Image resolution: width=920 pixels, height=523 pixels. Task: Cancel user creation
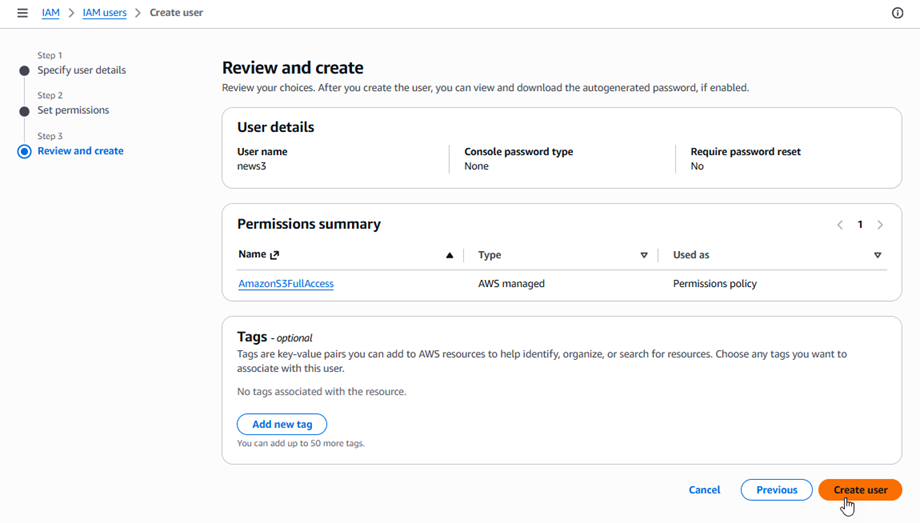coord(704,490)
